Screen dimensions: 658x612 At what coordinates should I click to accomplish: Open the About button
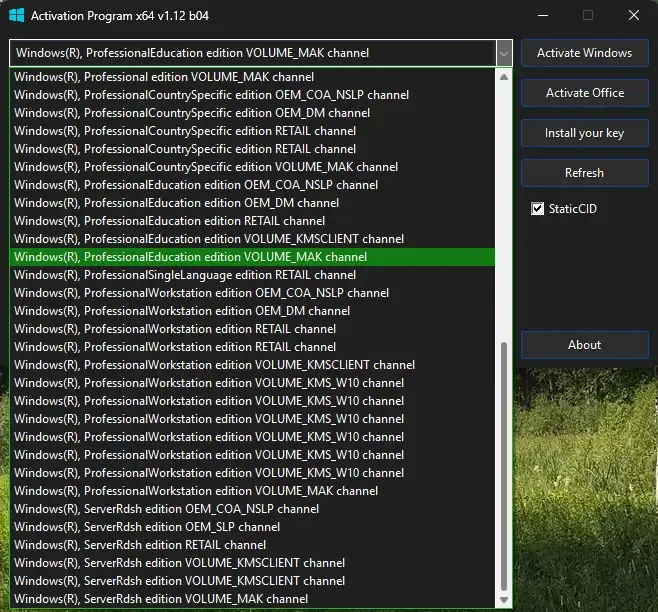click(585, 345)
